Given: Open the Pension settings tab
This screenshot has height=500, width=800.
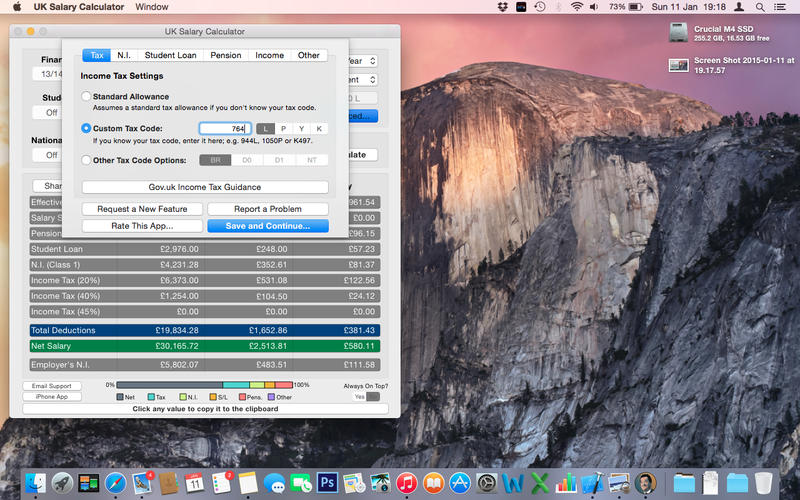Looking at the screenshot, I should (226, 56).
